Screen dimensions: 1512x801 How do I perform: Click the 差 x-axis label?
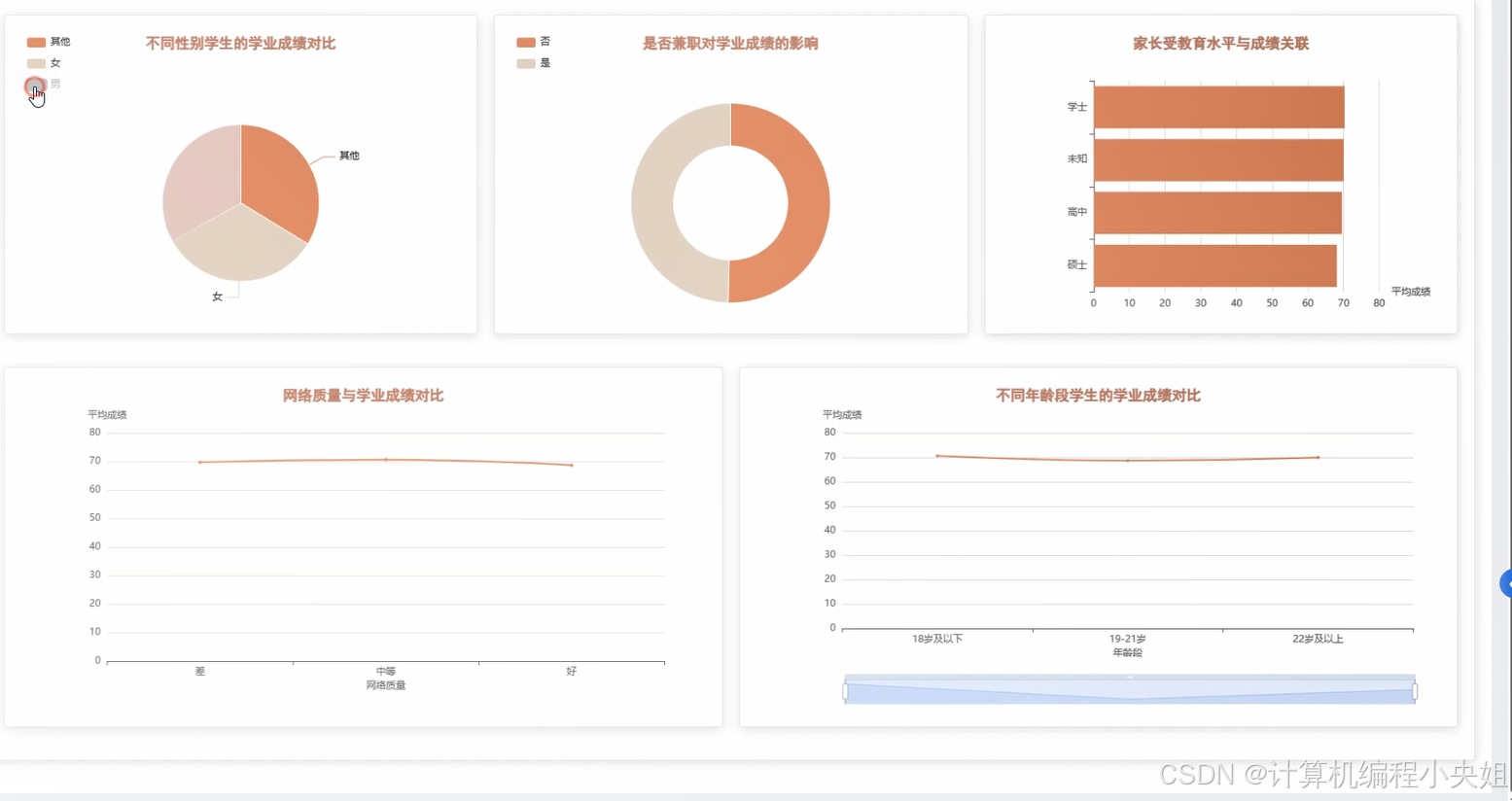[200, 671]
